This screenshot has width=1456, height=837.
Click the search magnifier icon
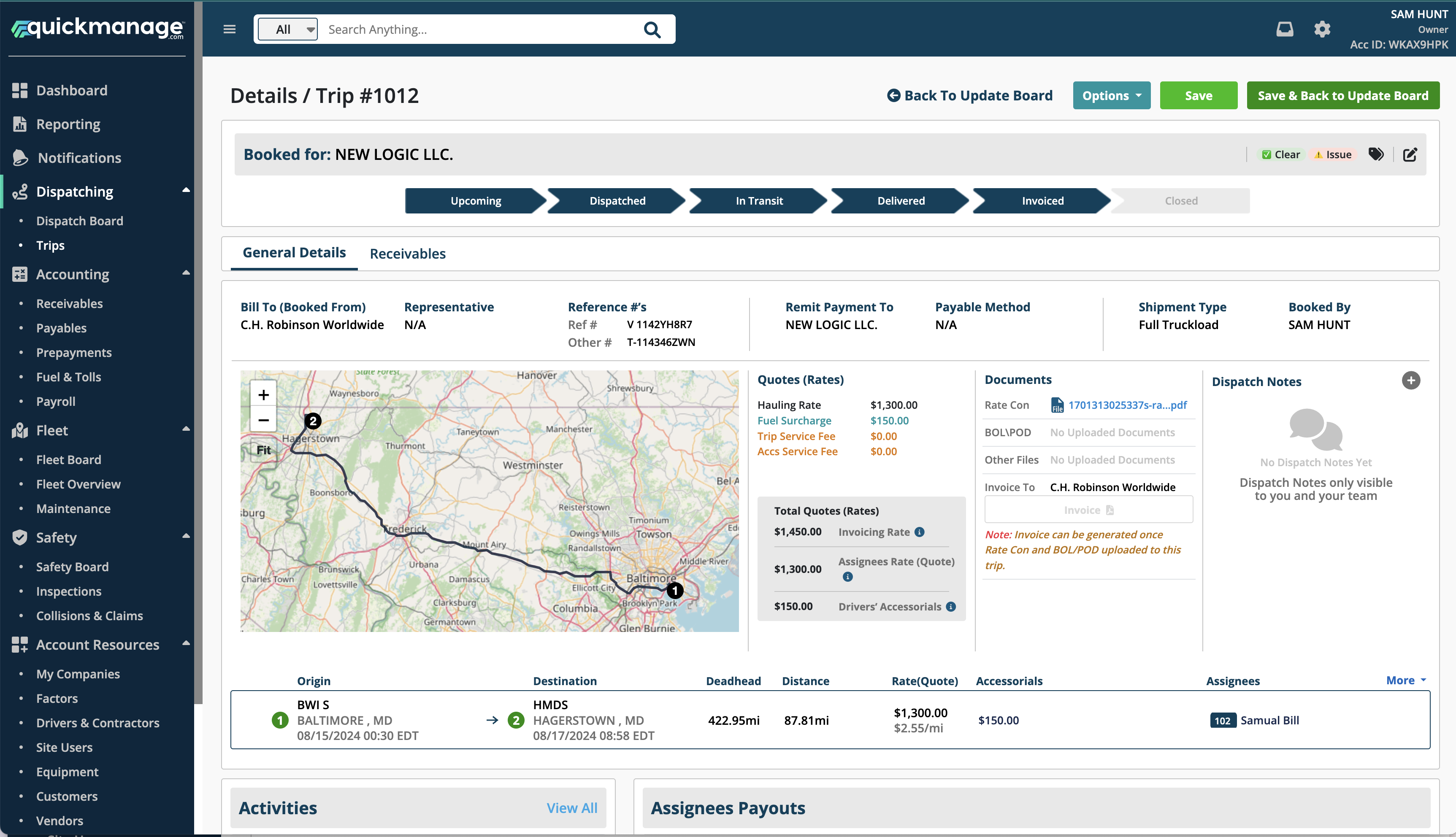click(652, 29)
